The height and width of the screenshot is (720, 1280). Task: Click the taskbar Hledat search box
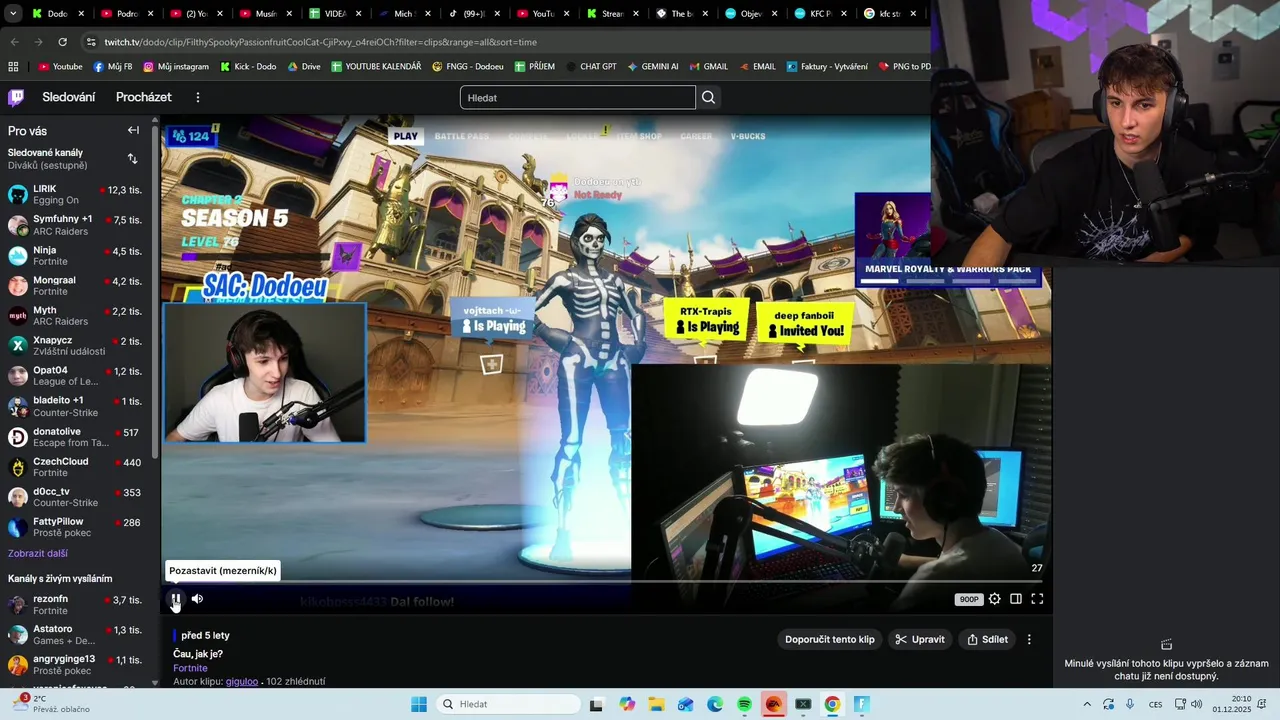click(x=507, y=704)
